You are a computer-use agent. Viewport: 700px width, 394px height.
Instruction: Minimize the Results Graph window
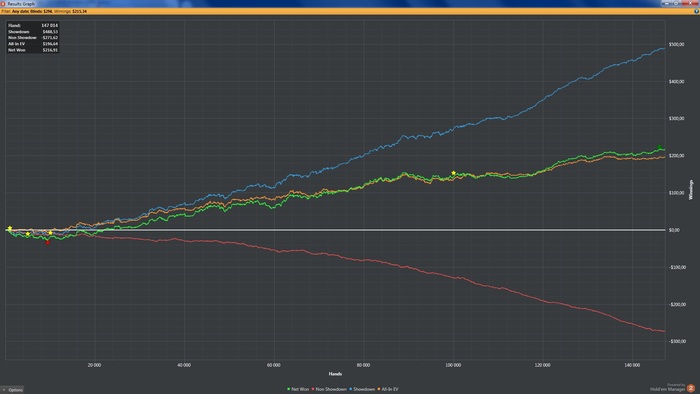point(667,3)
